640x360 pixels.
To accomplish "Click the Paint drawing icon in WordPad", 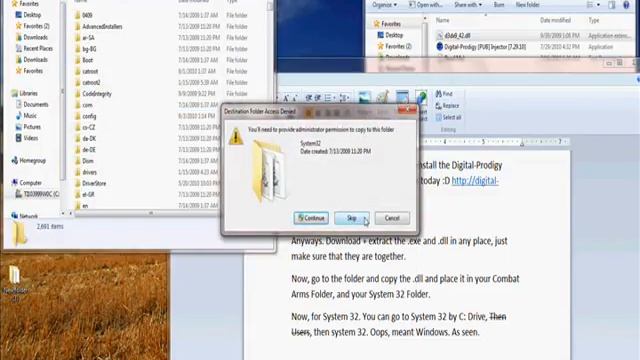I will coord(383,97).
